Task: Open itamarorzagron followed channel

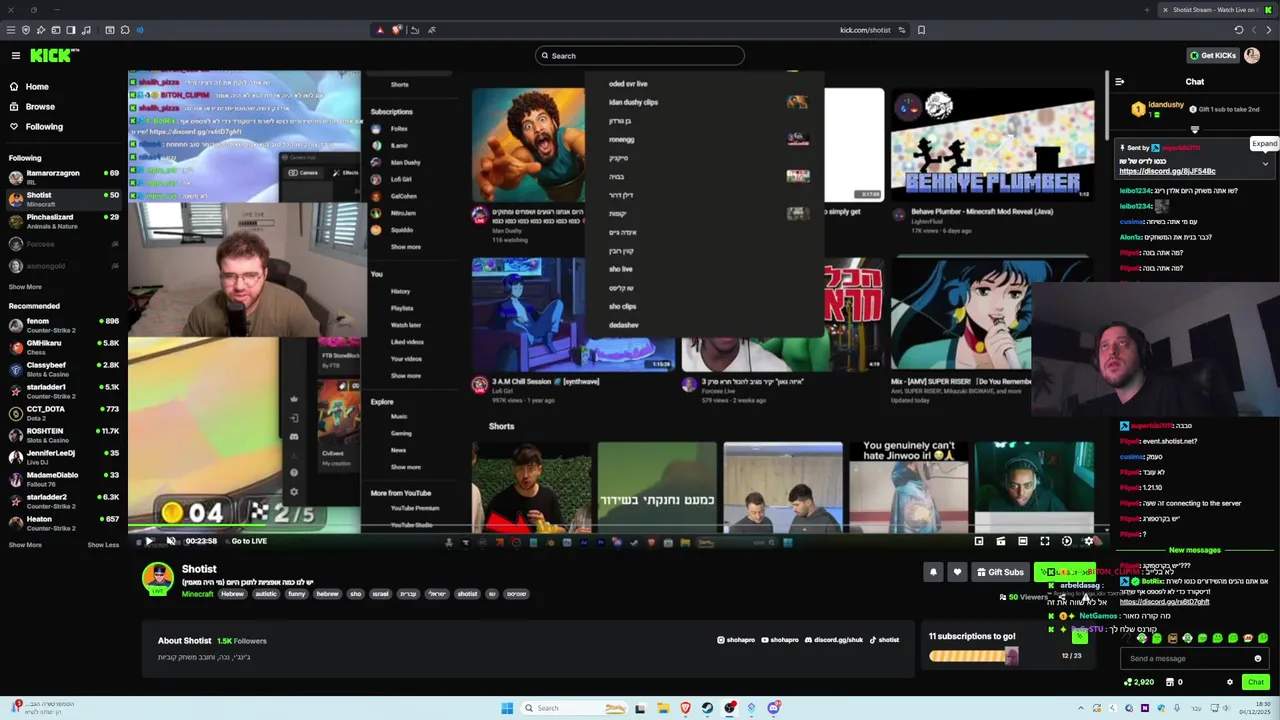Action: tap(63, 177)
